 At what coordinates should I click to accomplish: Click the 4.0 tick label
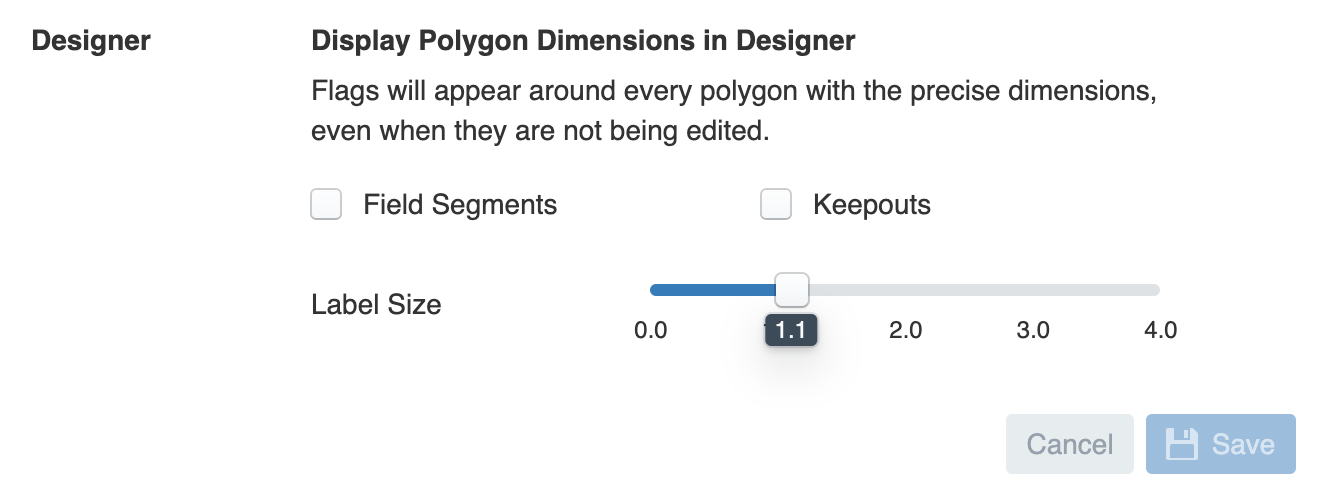pyautogui.click(x=1161, y=330)
